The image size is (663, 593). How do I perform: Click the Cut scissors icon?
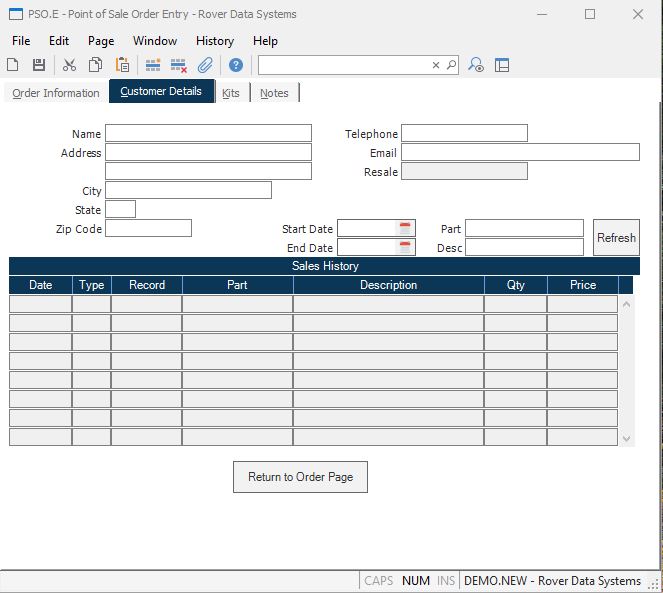pos(69,65)
